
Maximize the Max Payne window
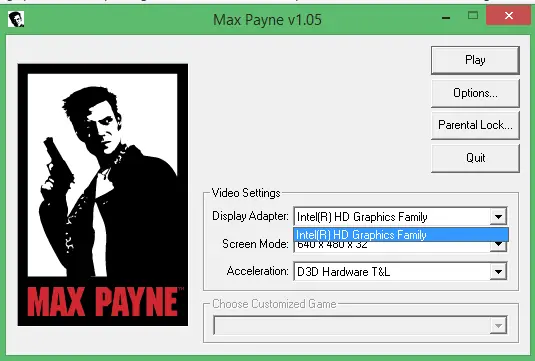(x=473, y=15)
